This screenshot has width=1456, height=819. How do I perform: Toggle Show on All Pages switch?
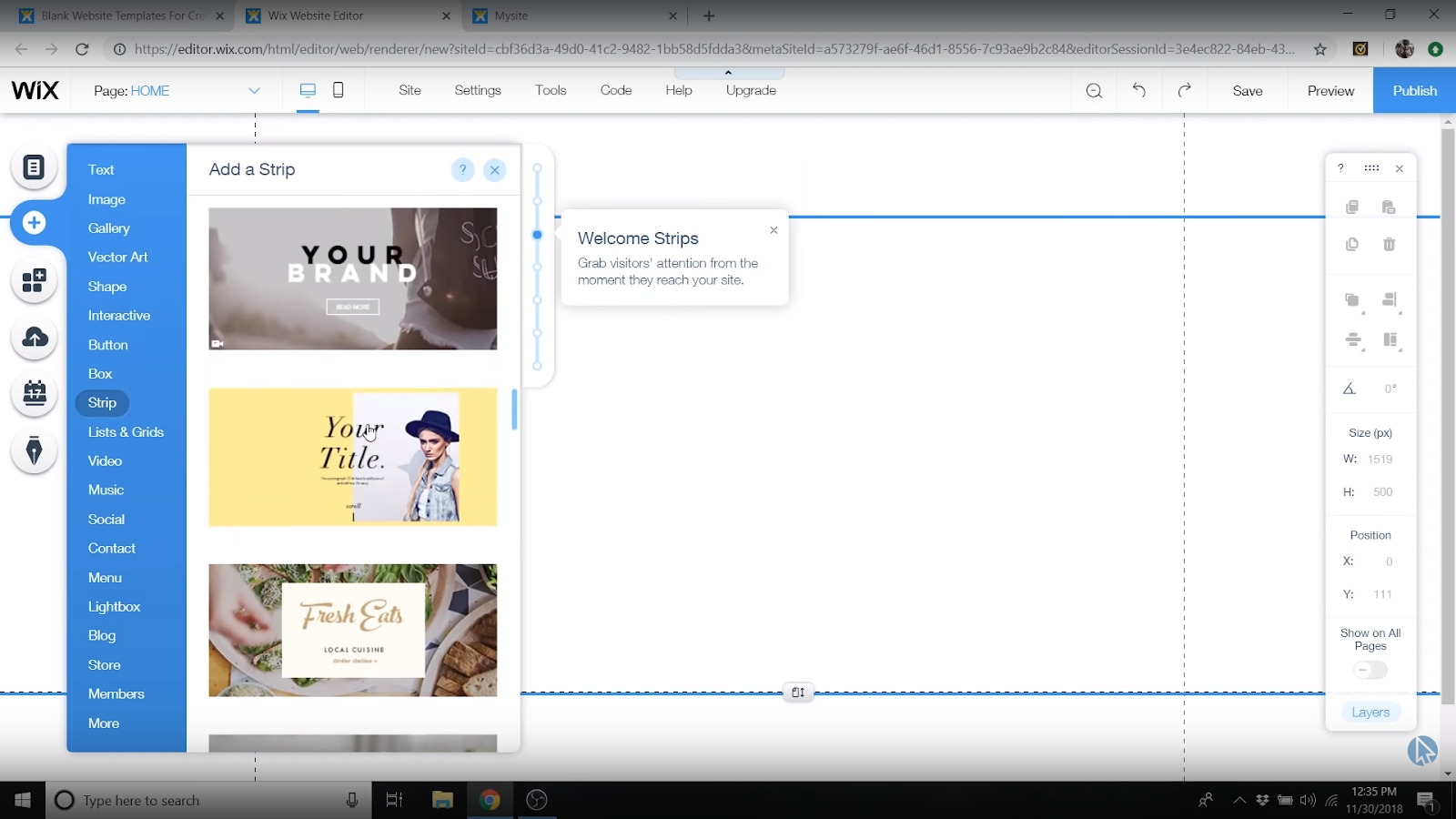pos(1370,671)
